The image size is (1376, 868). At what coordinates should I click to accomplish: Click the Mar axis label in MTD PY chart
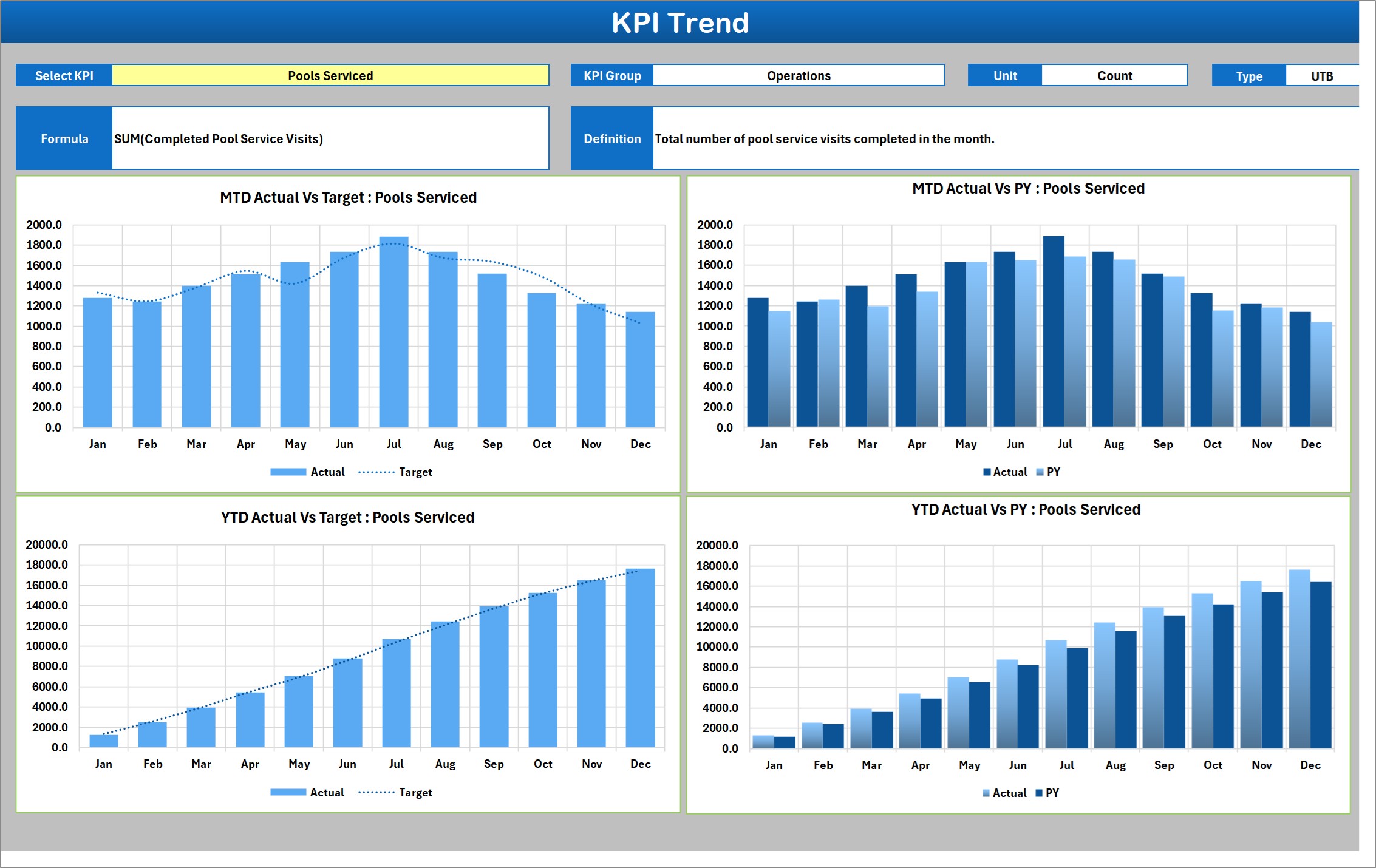pyautogui.click(x=867, y=444)
